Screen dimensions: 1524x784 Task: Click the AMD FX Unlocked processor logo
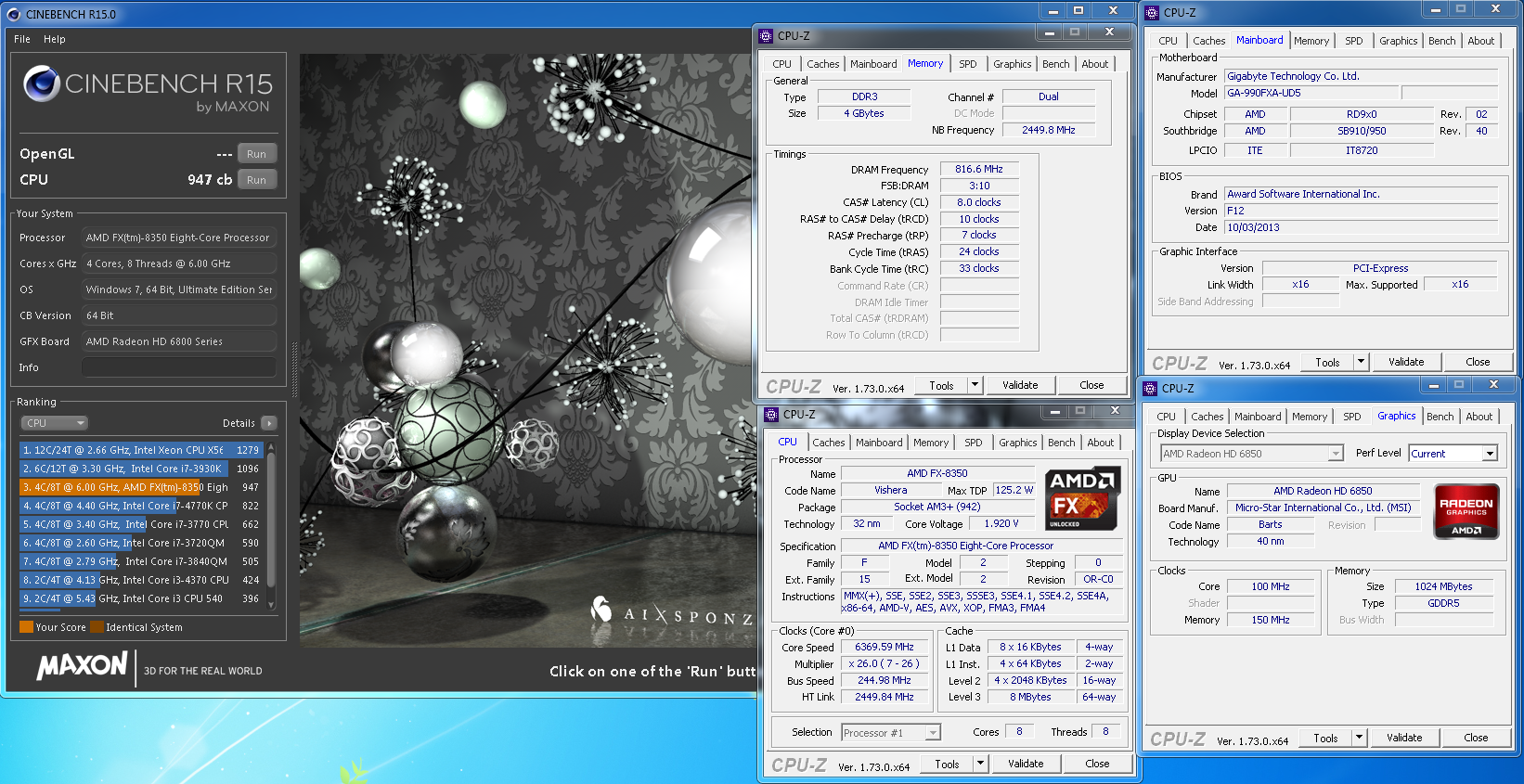click(1083, 498)
